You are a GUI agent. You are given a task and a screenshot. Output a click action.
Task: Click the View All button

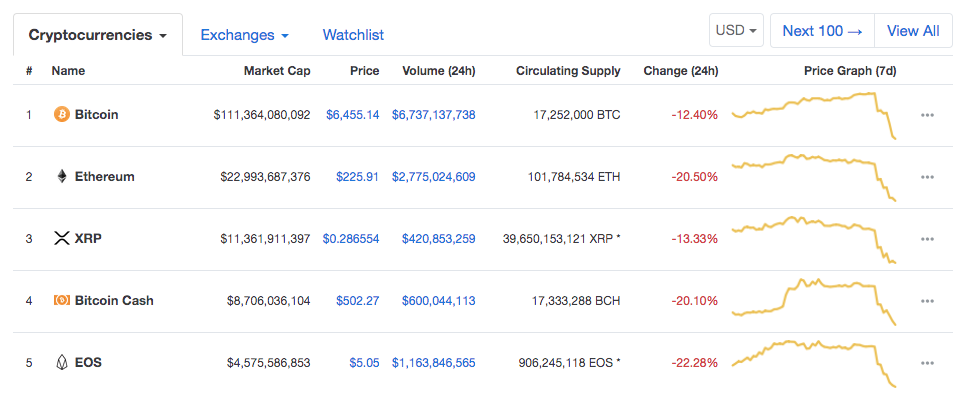pyautogui.click(x=913, y=31)
